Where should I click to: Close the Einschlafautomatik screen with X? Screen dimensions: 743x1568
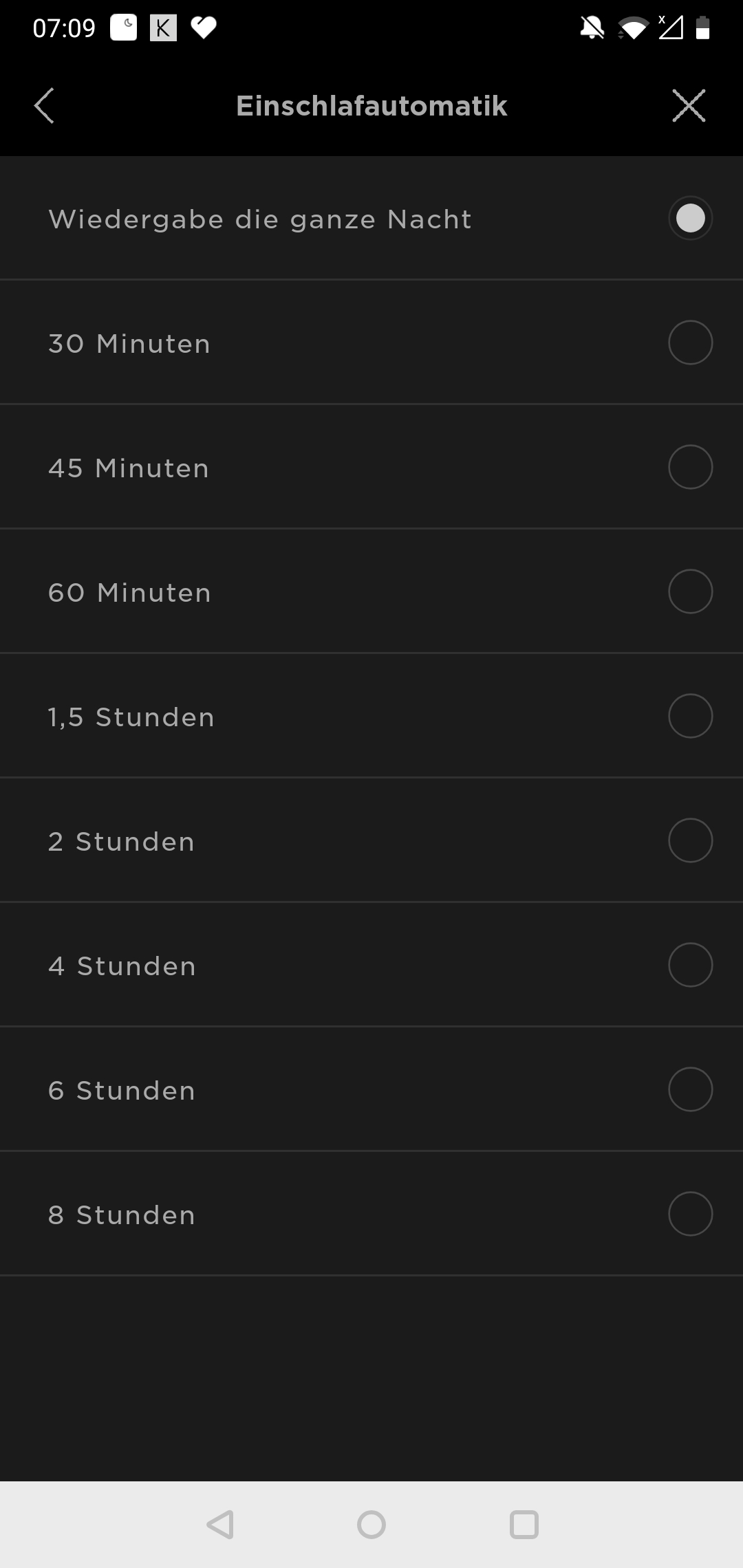[689, 106]
